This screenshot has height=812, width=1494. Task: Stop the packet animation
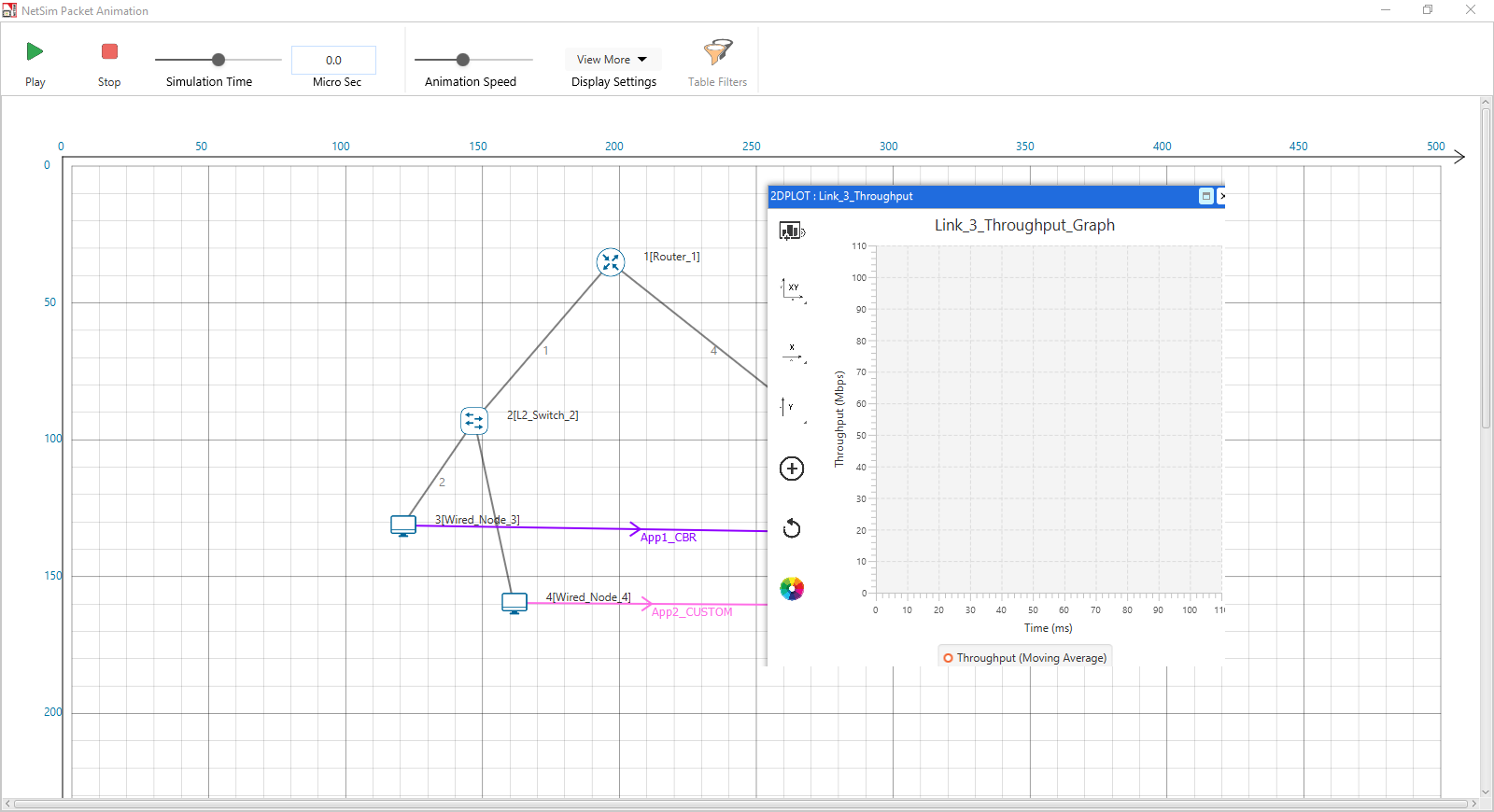click(109, 51)
